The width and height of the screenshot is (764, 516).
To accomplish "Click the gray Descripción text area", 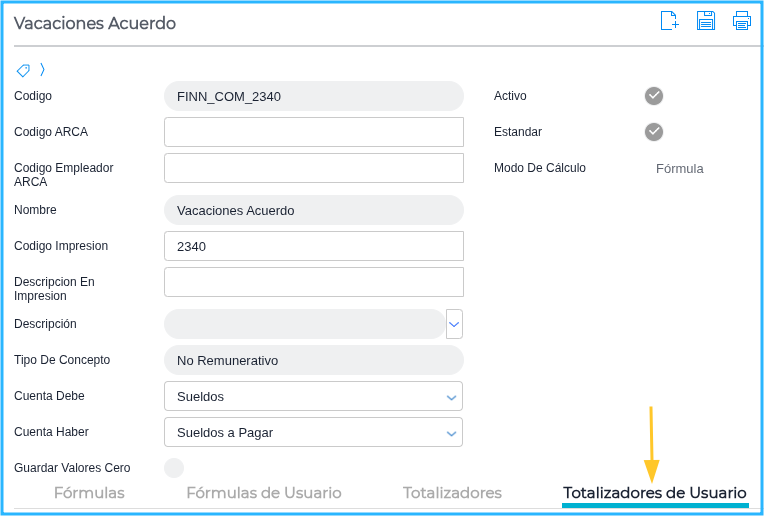I will click(x=305, y=324).
